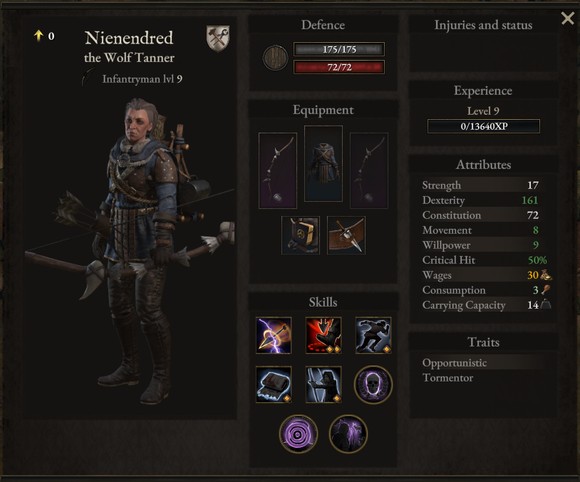Click the red downward arrows skill icon

click(323, 335)
